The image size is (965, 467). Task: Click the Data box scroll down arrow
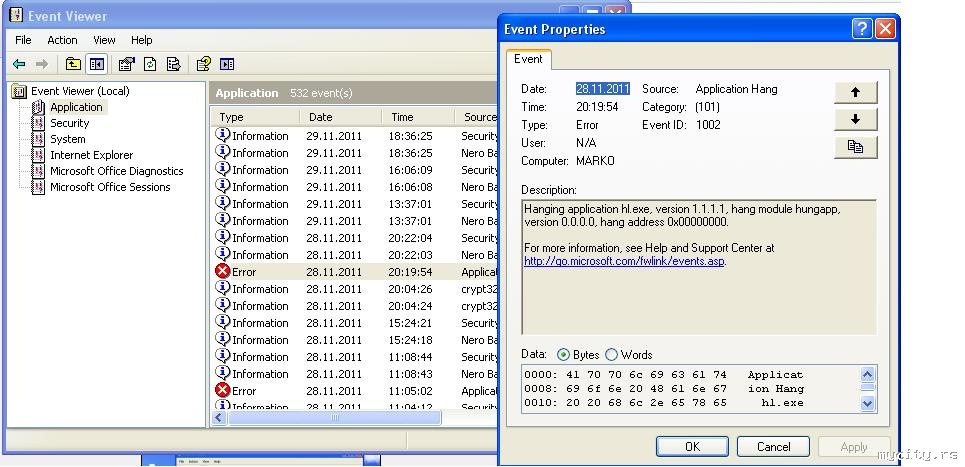[x=868, y=404]
